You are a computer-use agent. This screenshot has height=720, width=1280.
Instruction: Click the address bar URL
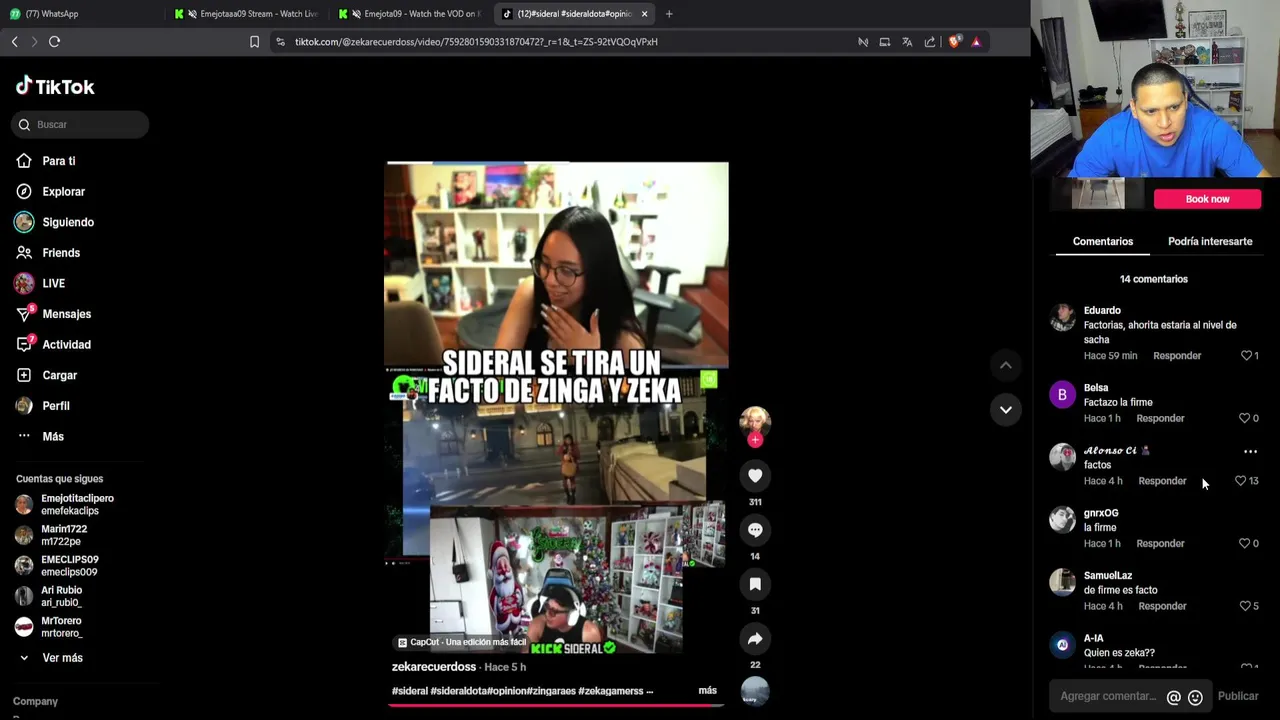point(476,42)
